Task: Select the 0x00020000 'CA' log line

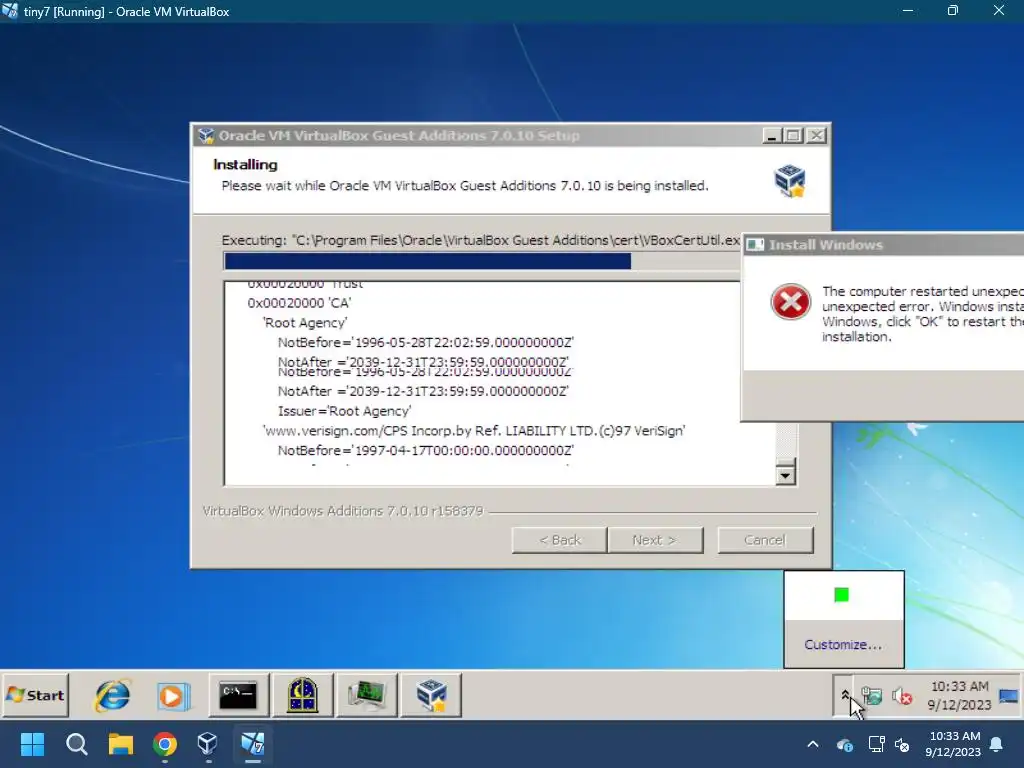Action: point(299,303)
